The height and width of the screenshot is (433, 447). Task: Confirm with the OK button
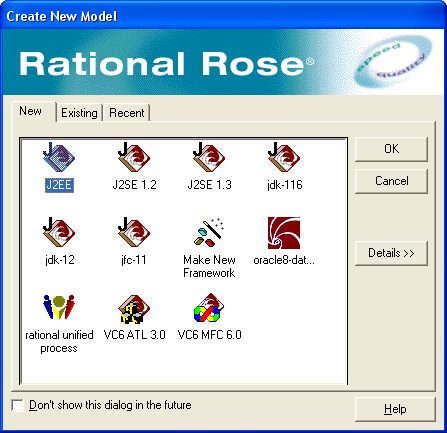[391, 149]
